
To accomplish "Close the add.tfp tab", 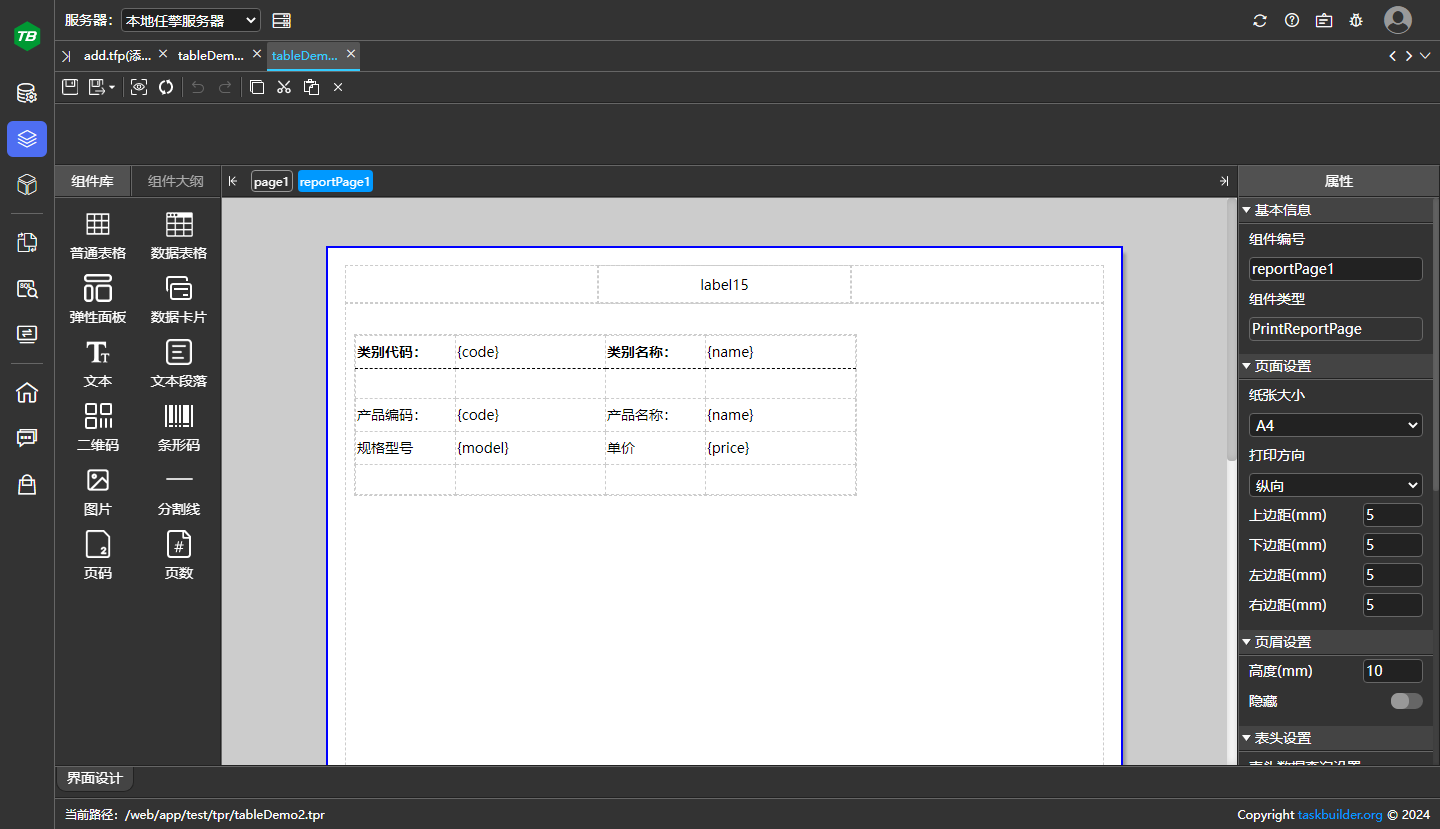I will pos(163,54).
